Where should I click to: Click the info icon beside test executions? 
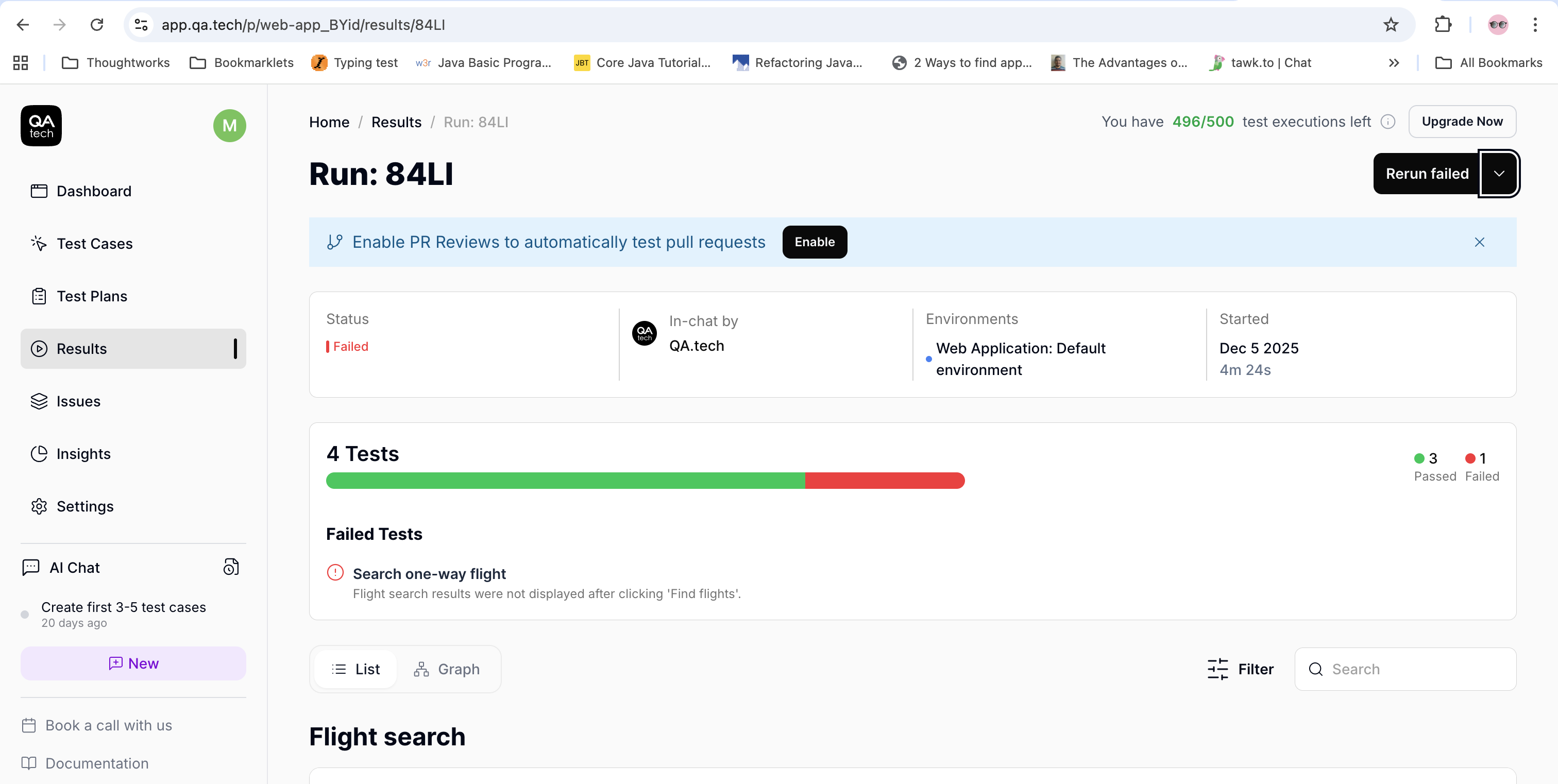tap(1387, 122)
